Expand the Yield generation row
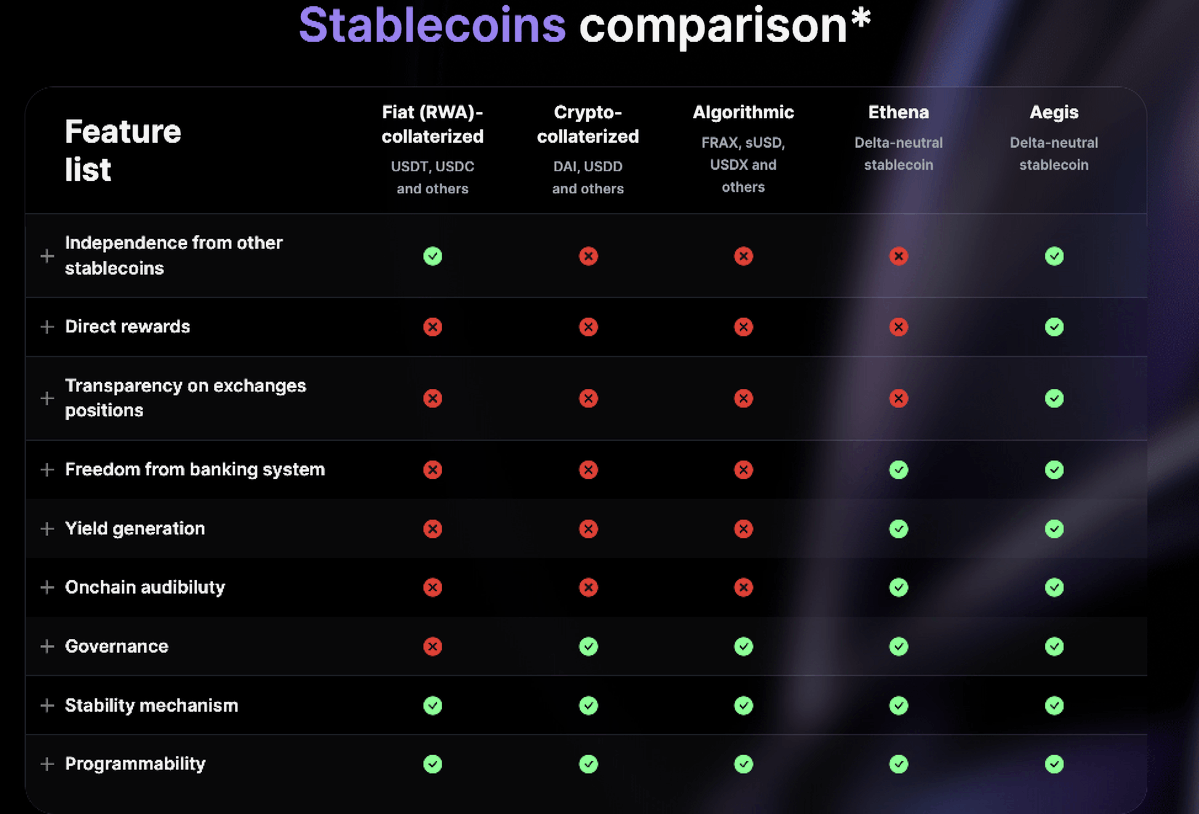Viewport: 1199px width, 814px height. click(47, 529)
